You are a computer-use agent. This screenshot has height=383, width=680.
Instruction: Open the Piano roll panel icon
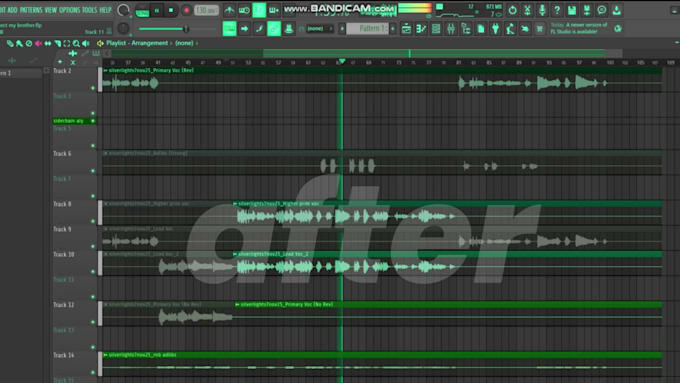421,29
